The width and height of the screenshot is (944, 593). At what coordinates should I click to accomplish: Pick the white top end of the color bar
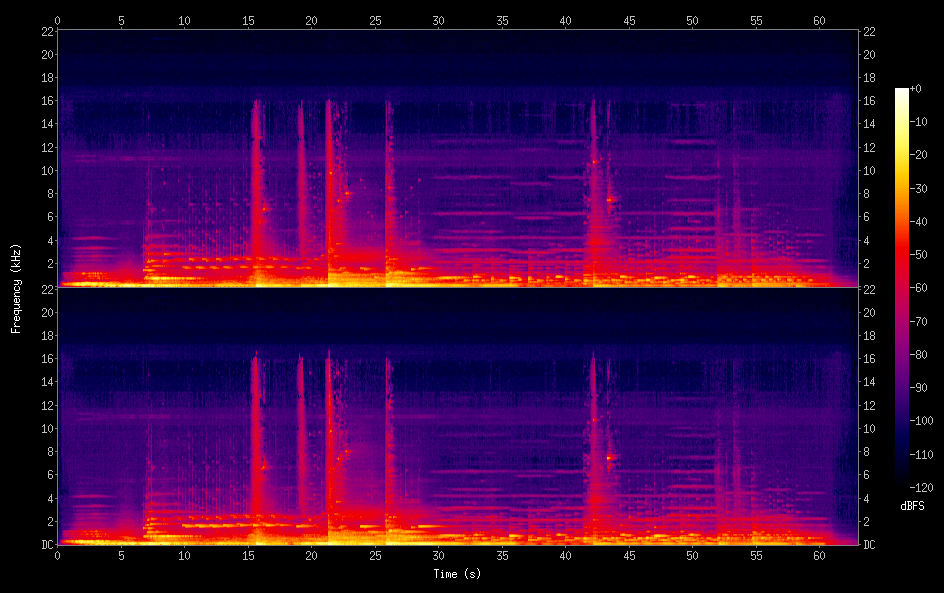(902, 91)
